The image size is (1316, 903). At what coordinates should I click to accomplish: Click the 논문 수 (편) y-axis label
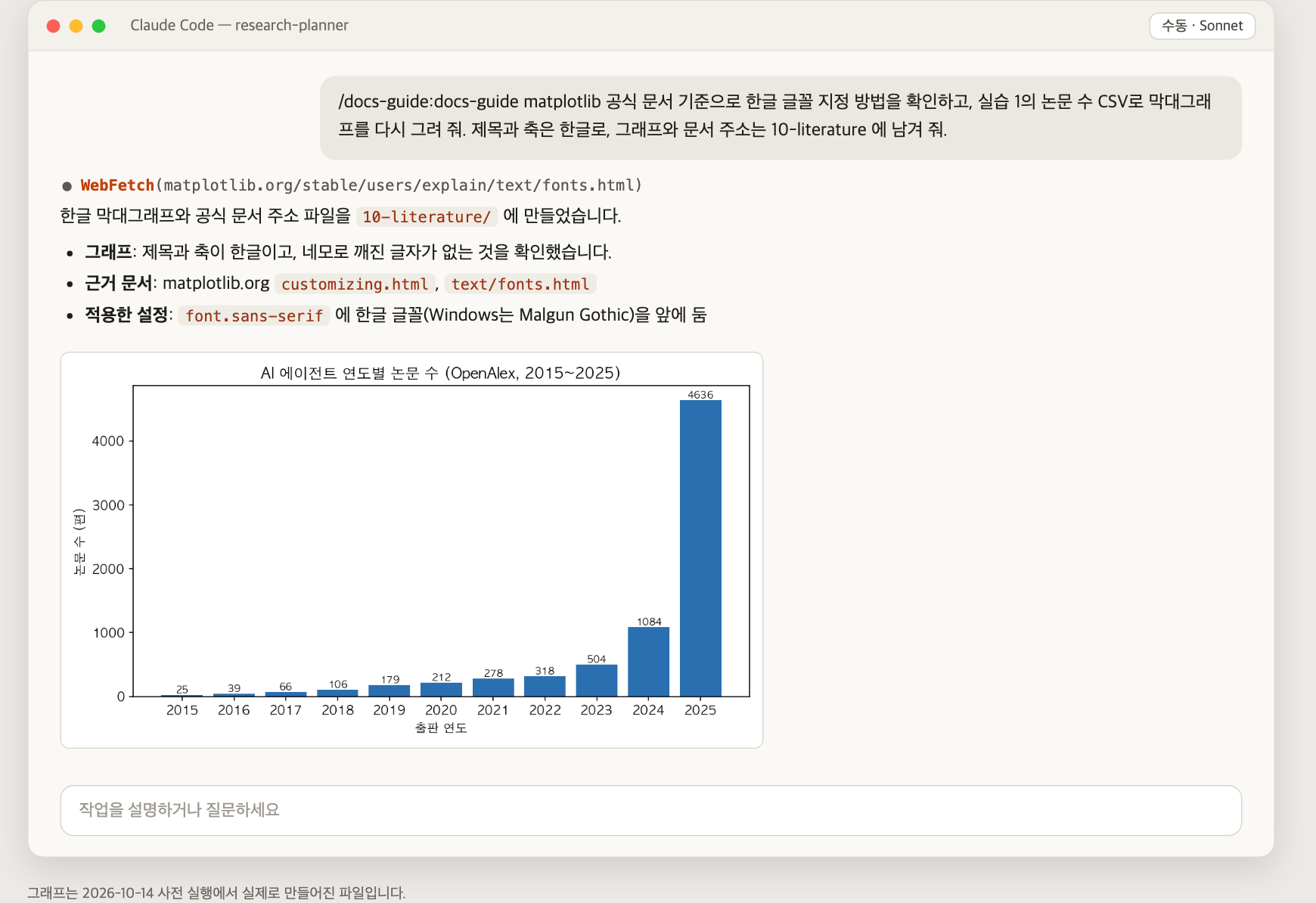(79, 541)
